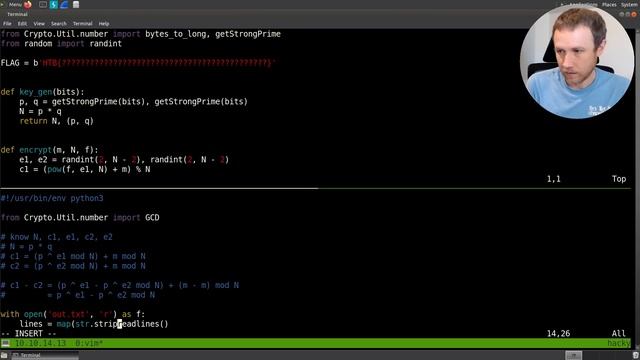This screenshot has width=640, height=360.
Task: Click the '-- INSERT --' mode indicator
Action: click(29, 333)
